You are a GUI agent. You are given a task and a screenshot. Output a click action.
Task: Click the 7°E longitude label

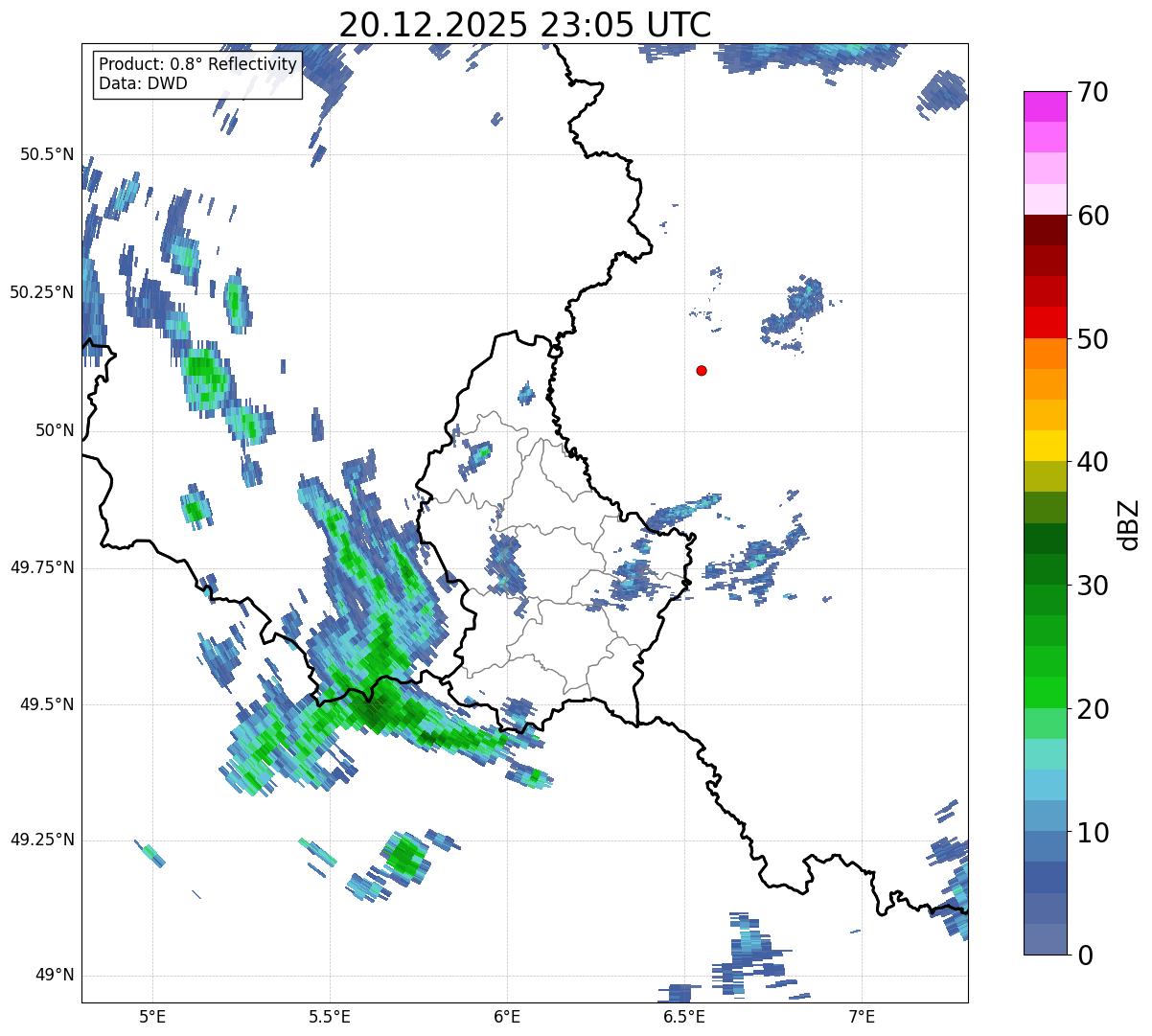click(862, 1016)
